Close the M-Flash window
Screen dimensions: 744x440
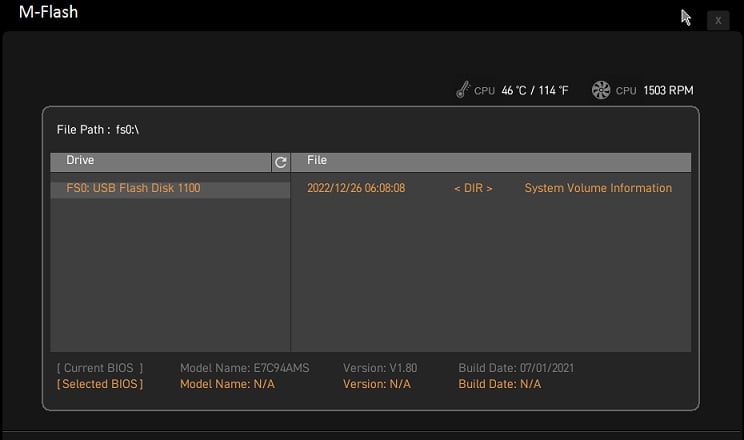click(x=718, y=20)
